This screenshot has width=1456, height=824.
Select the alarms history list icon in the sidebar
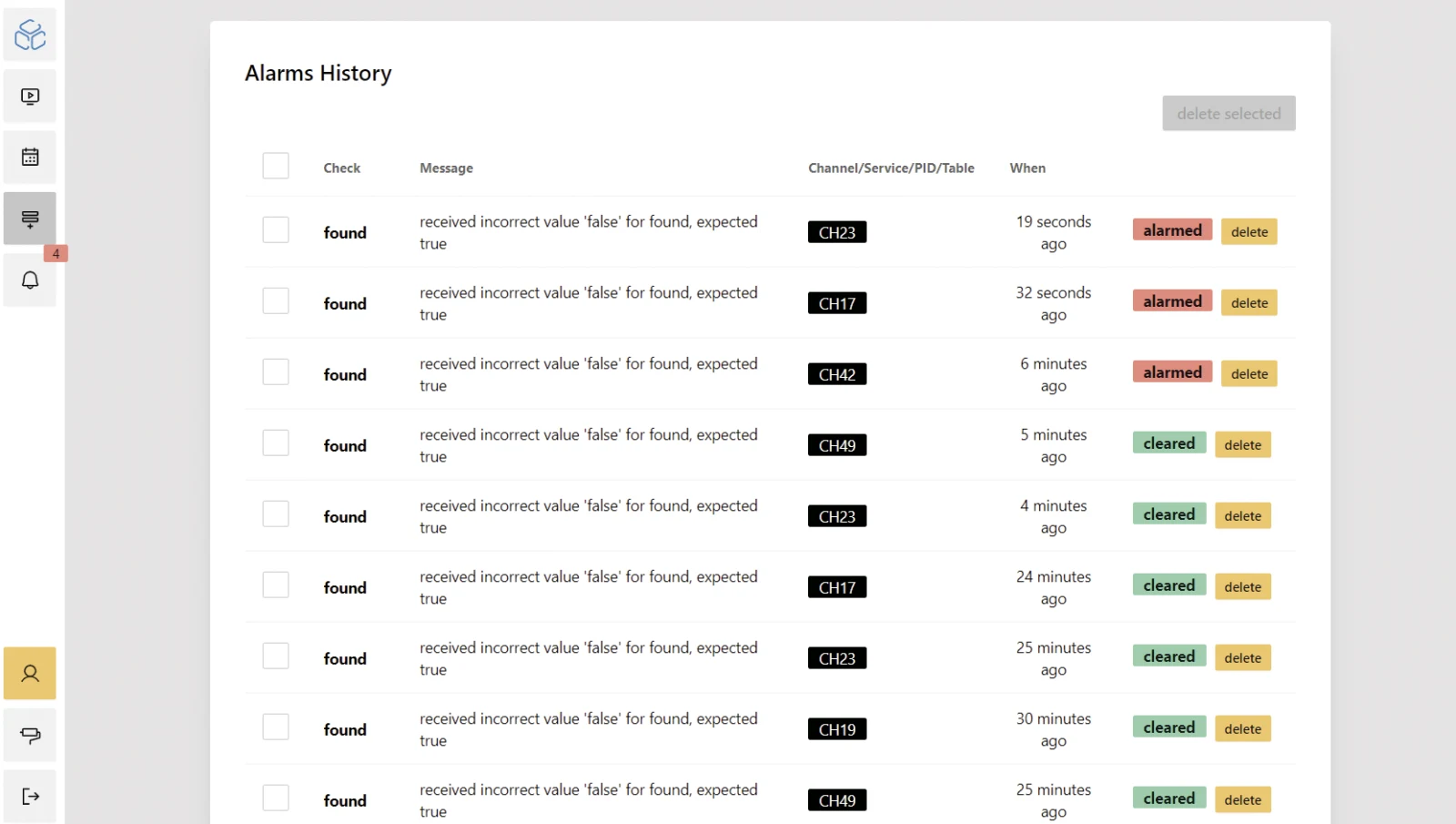pos(30,219)
